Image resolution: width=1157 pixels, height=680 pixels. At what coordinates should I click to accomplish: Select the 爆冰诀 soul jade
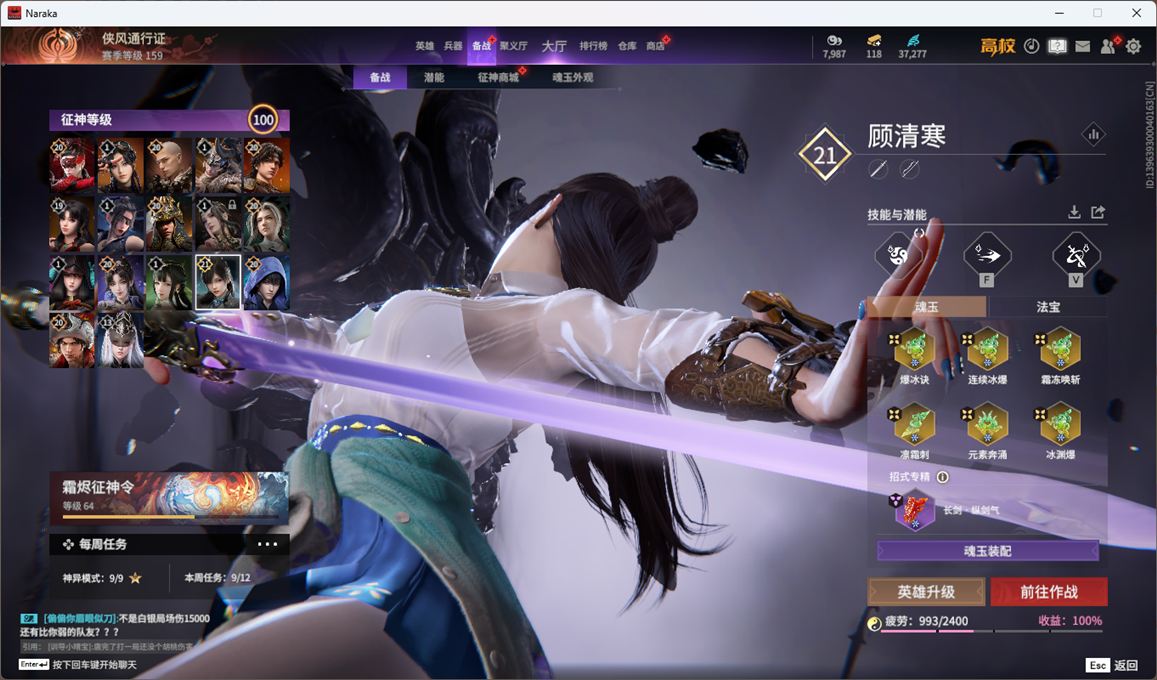914,351
